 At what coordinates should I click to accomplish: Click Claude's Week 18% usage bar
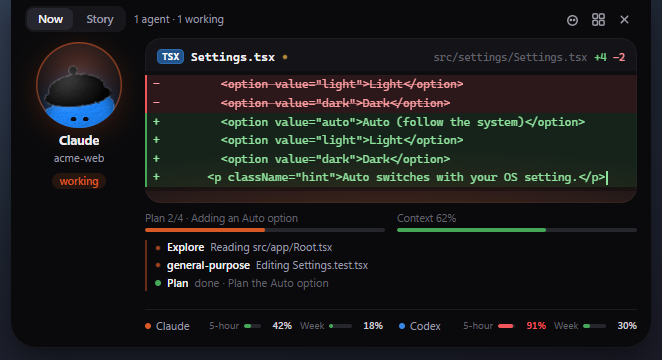[340, 326]
